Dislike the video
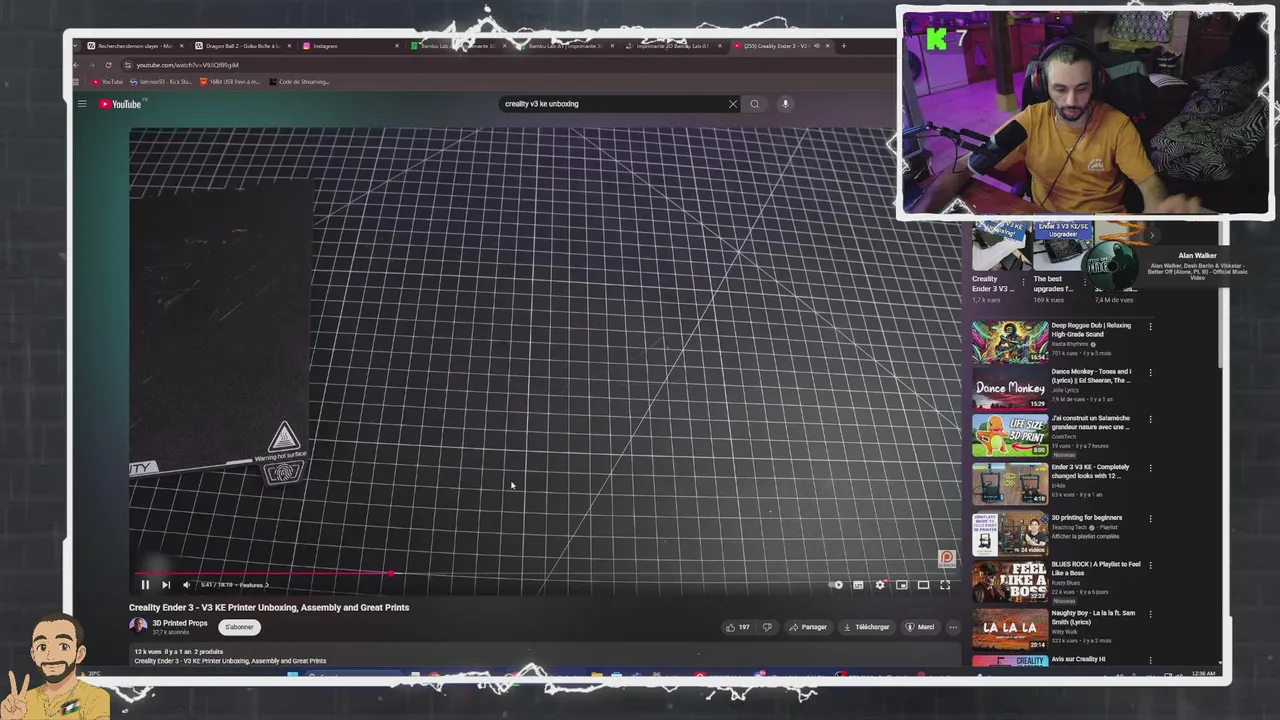1280x720 pixels. (x=767, y=627)
